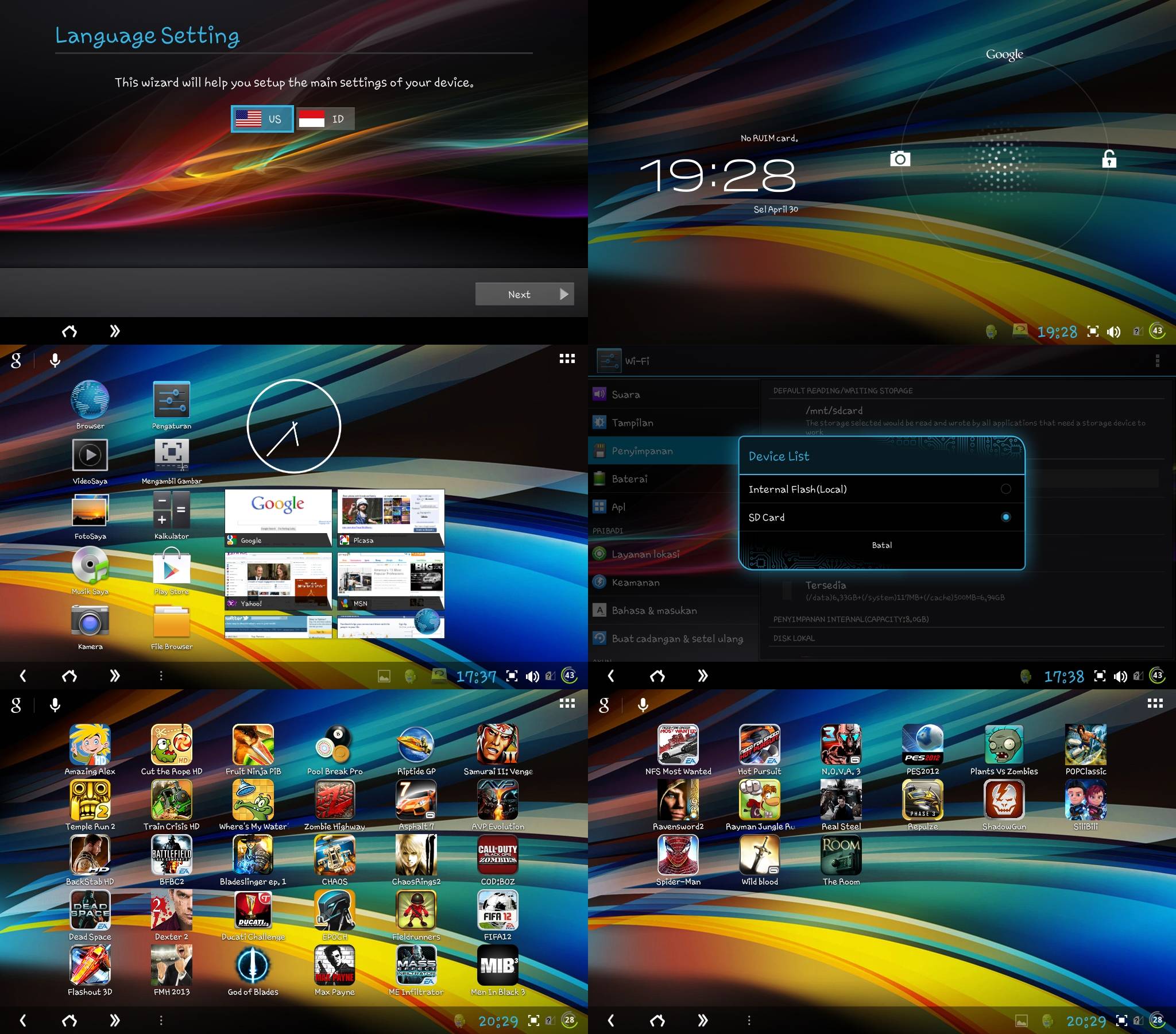Image resolution: width=1176 pixels, height=1034 pixels.
Task: Launch the Temple Run 2 game
Action: pyautogui.click(x=90, y=805)
